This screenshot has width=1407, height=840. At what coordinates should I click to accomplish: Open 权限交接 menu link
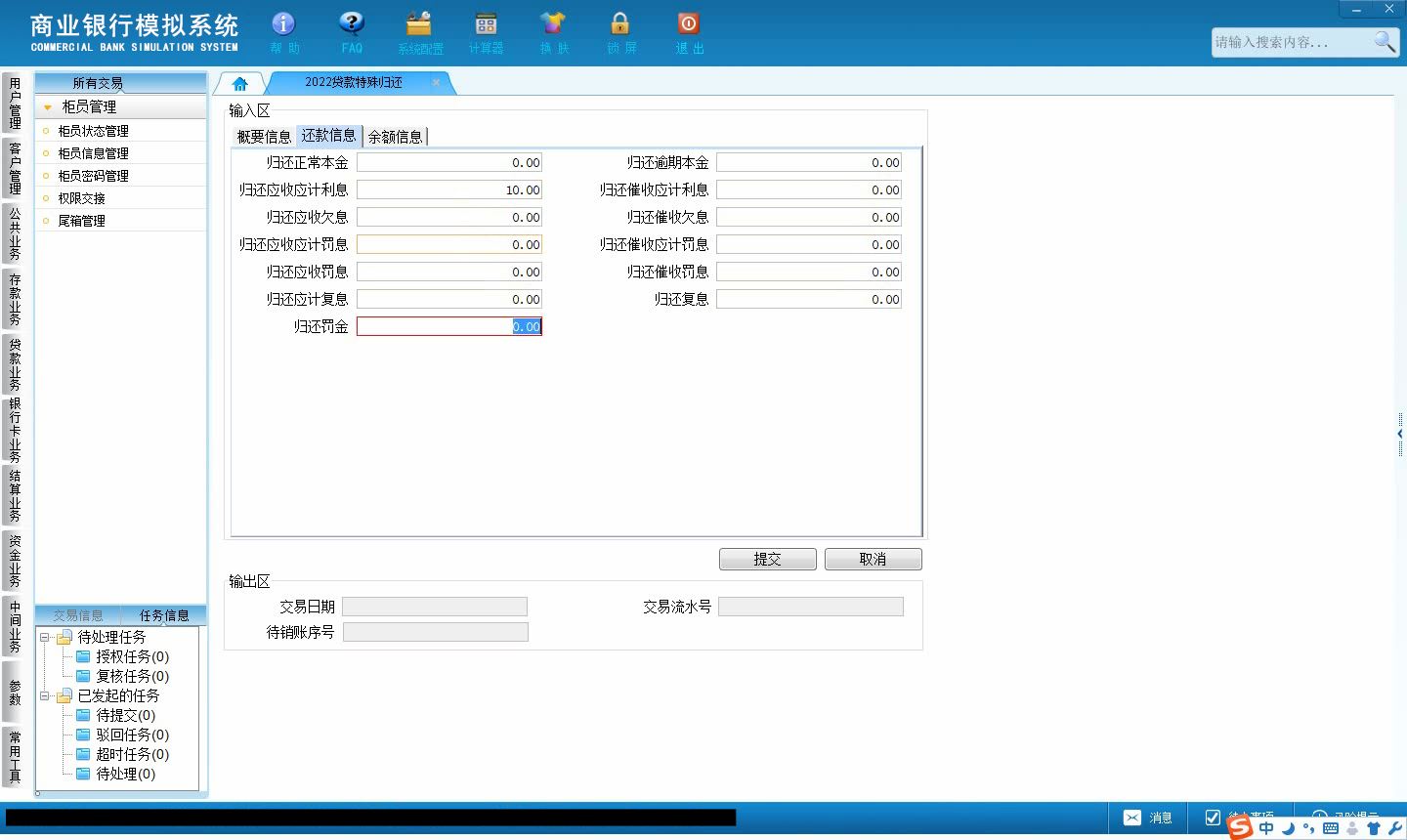pyautogui.click(x=81, y=198)
